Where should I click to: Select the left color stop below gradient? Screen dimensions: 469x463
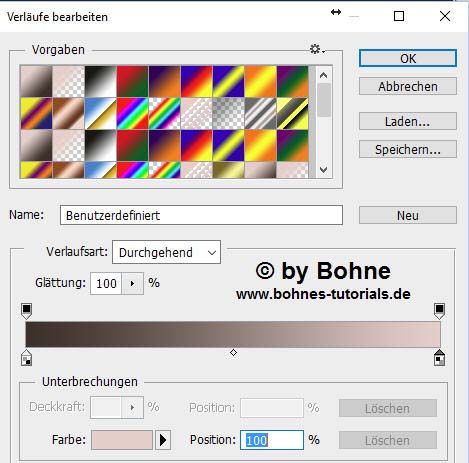tap(26, 358)
